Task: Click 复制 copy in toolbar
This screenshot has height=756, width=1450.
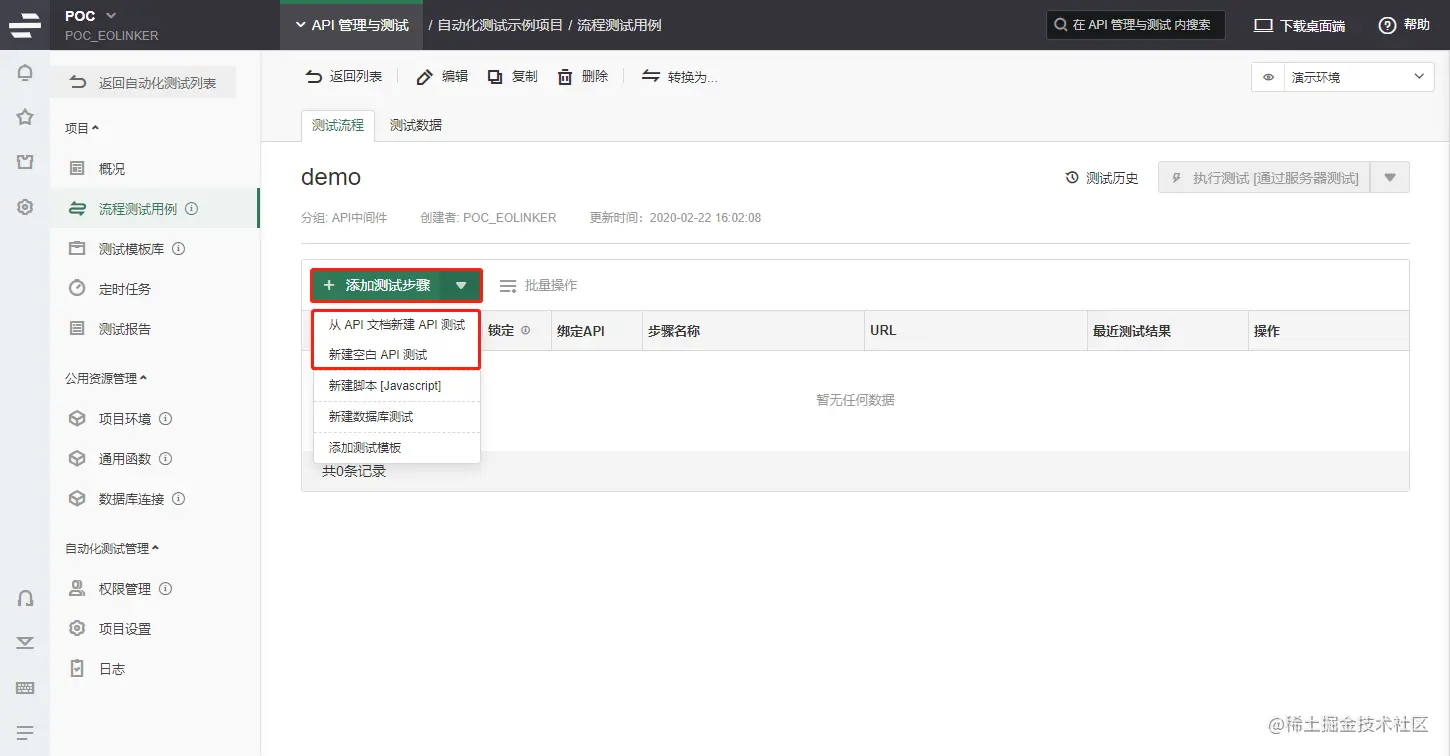Action: (512, 76)
